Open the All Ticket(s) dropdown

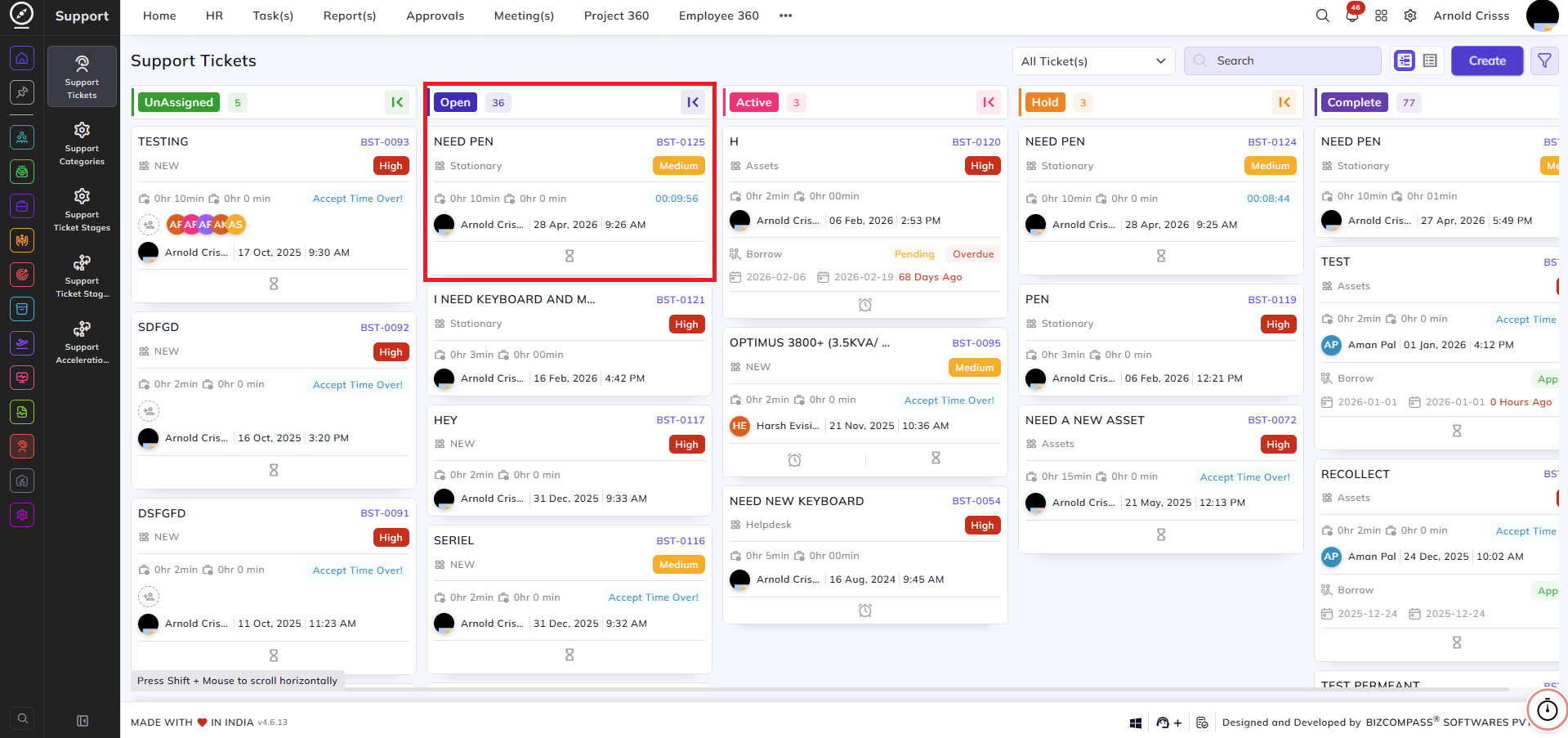click(x=1093, y=61)
